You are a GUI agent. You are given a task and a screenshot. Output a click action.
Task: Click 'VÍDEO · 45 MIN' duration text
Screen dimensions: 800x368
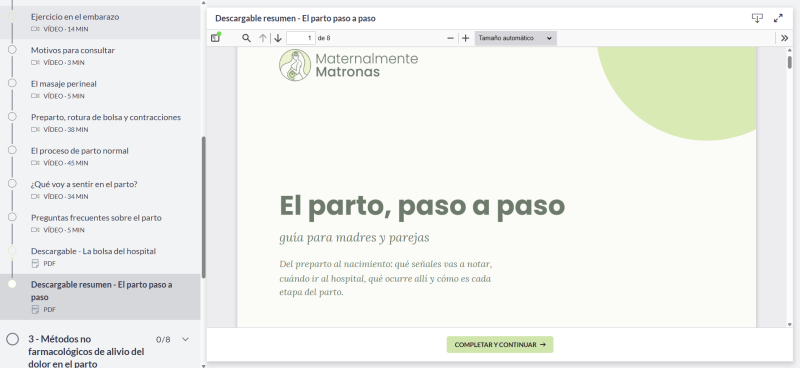[x=66, y=163]
